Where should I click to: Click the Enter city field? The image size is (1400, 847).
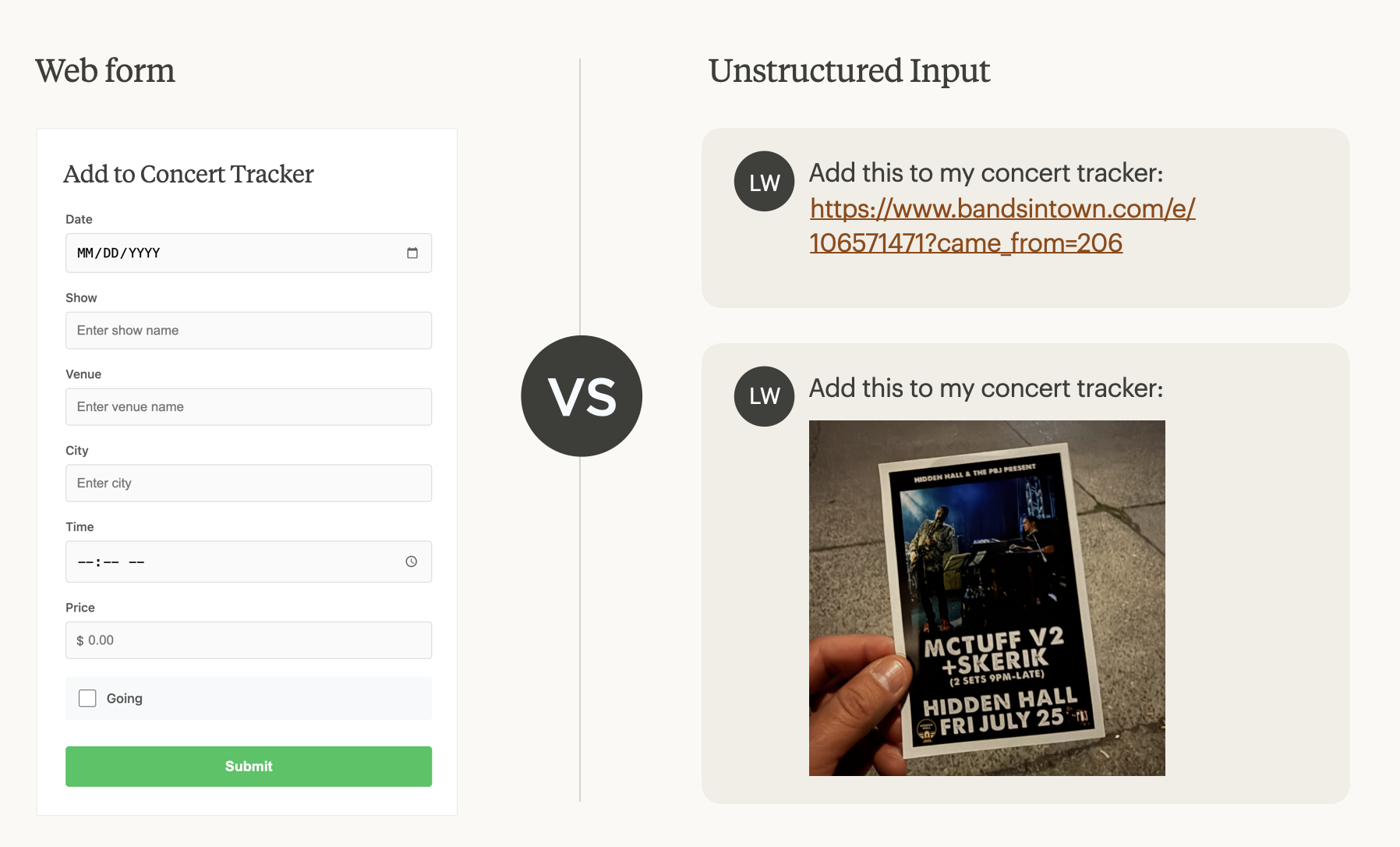pos(249,484)
